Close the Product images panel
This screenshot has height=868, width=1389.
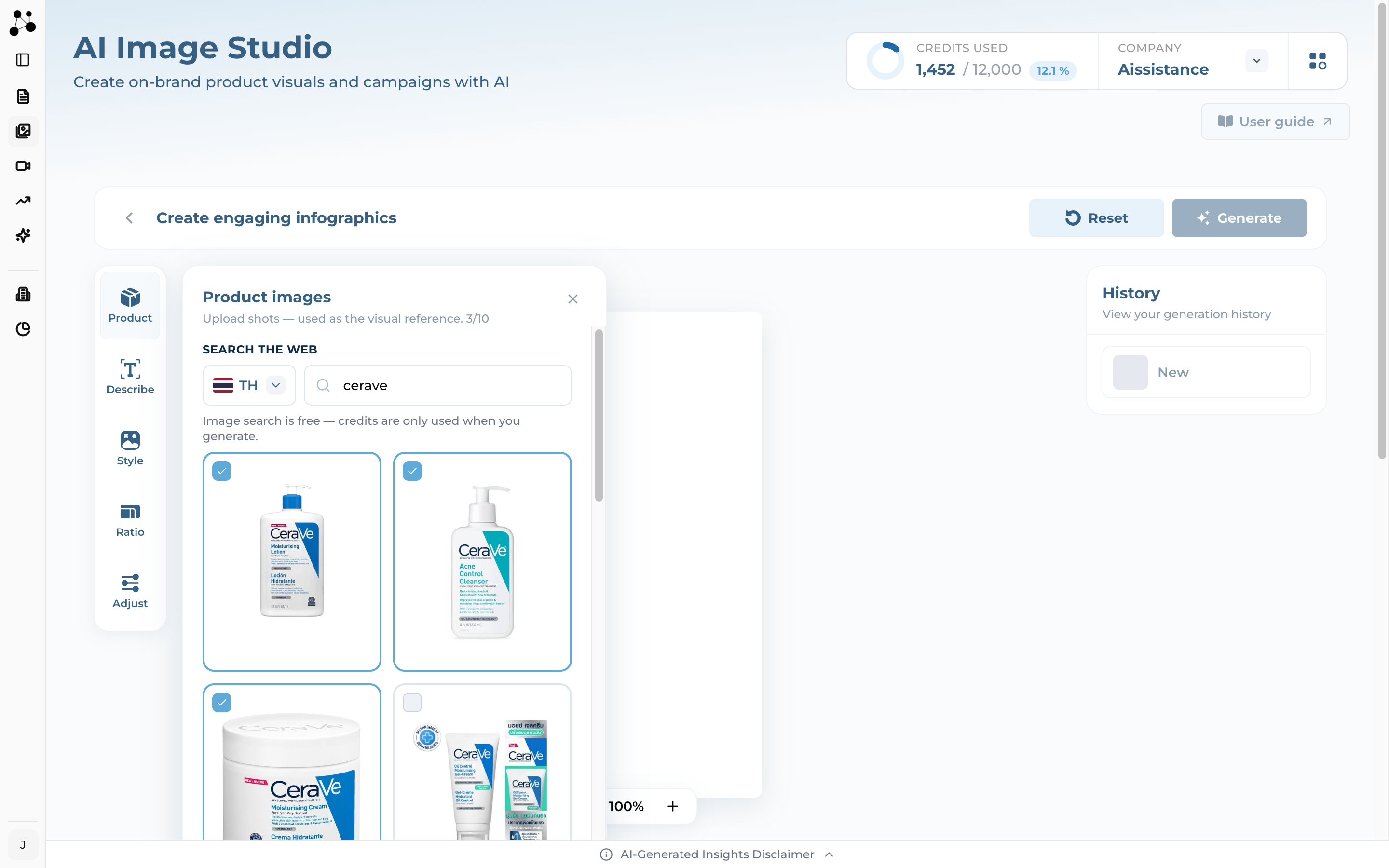pyautogui.click(x=572, y=299)
